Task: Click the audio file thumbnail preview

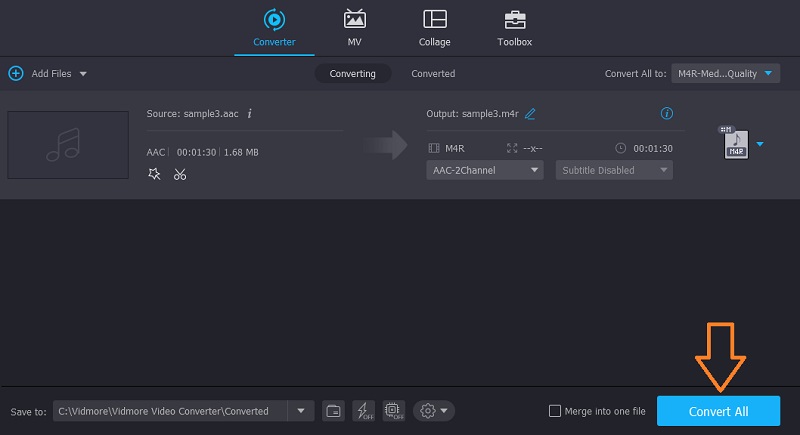Action: (68, 145)
